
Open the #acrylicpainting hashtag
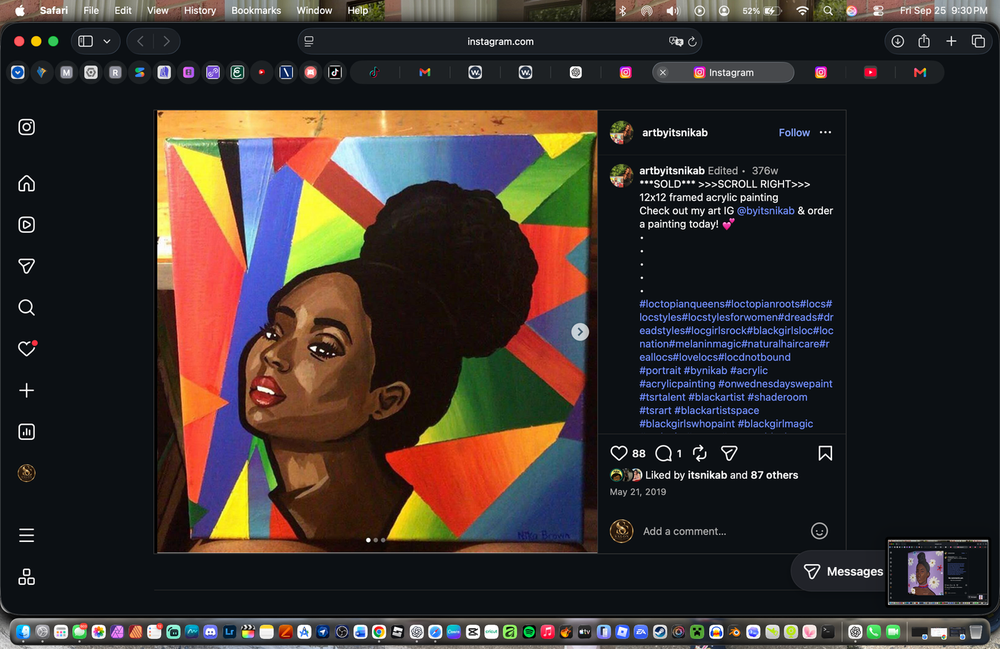click(x=677, y=384)
